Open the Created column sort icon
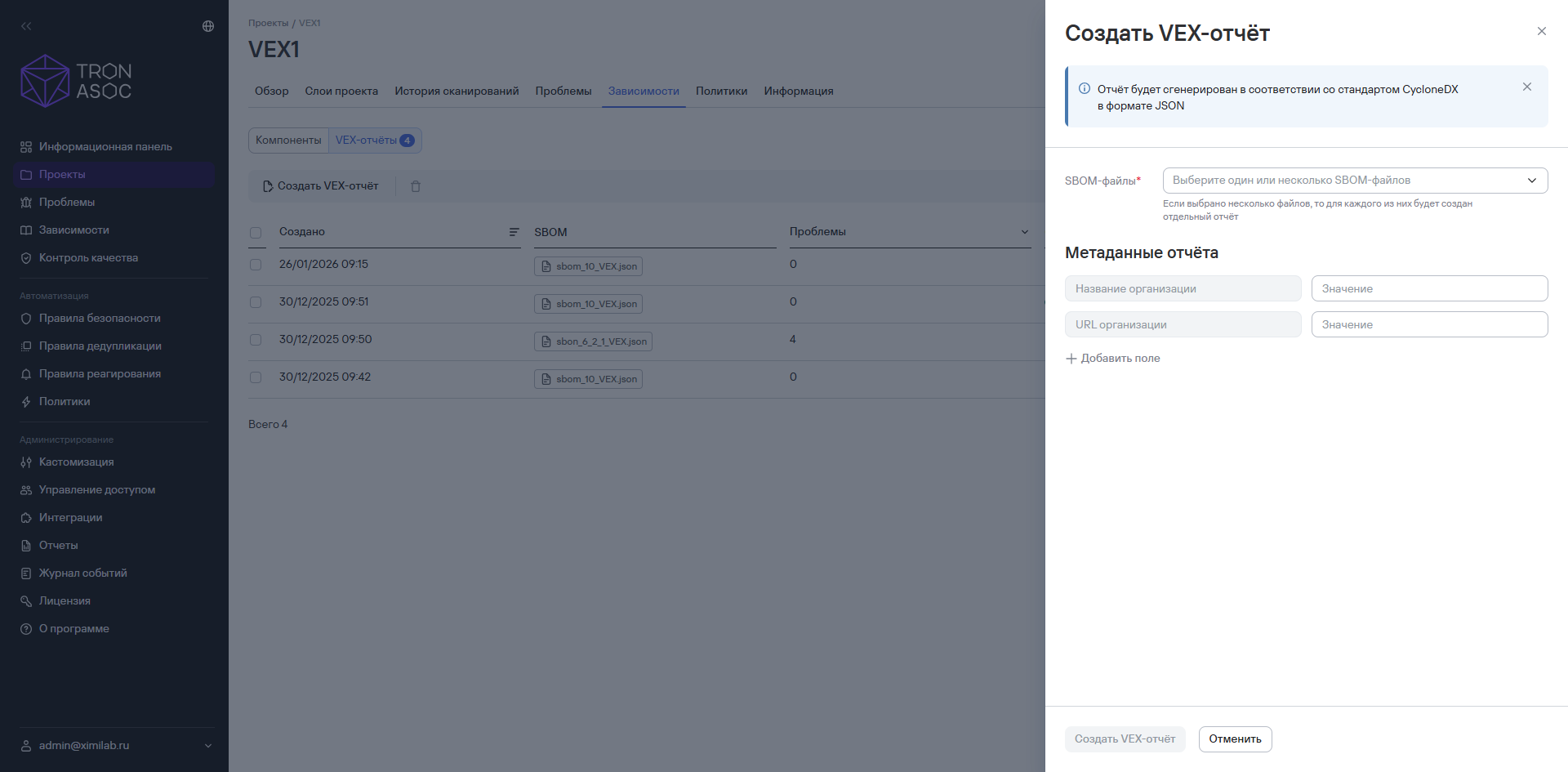This screenshot has height=772, width=1568. (x=514, y=232)
